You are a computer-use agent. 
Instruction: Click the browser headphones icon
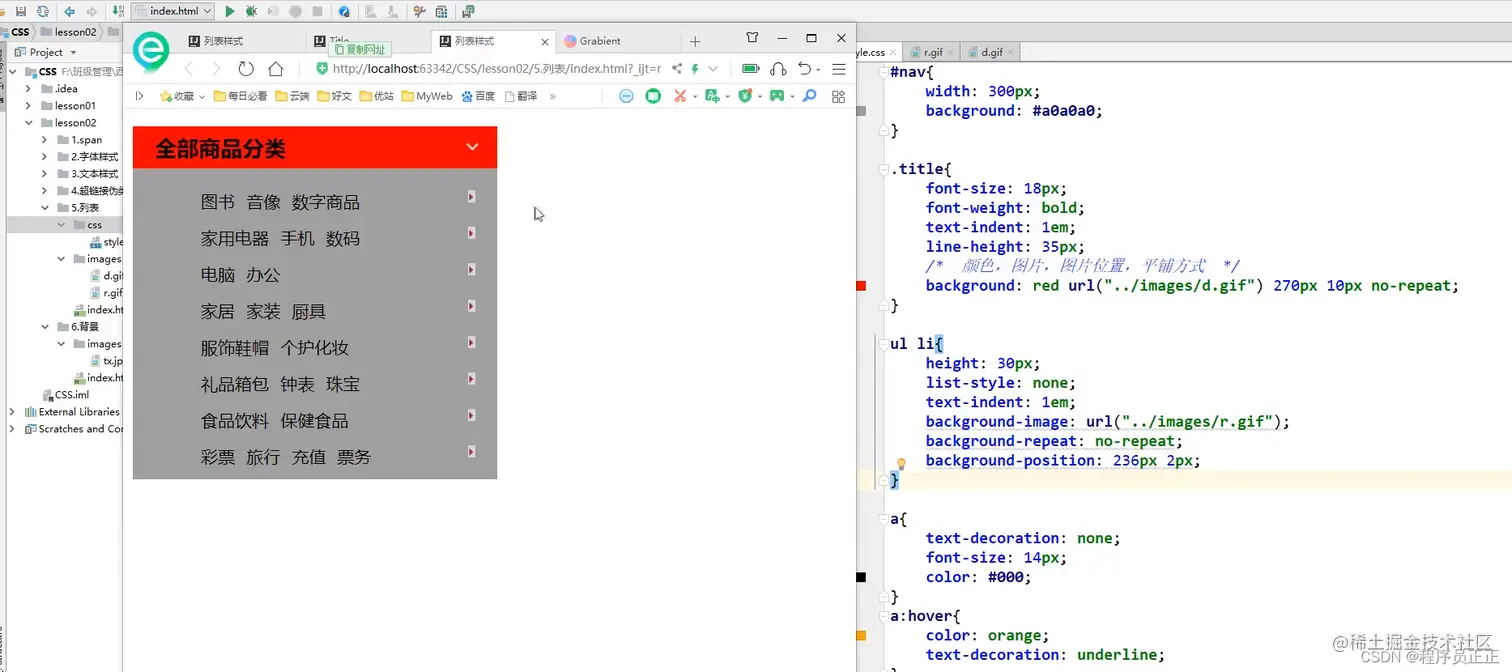coord(779,69)
